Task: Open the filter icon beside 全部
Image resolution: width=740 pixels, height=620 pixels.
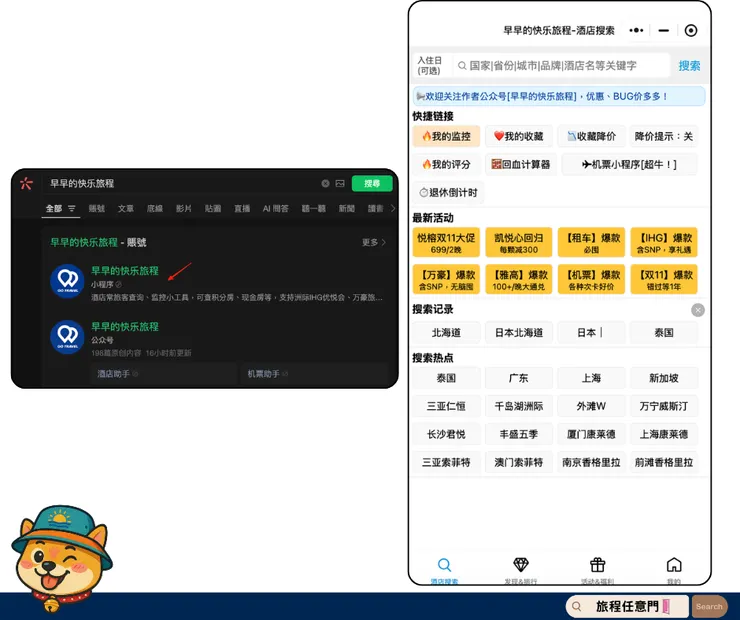Action: [72, 209]
